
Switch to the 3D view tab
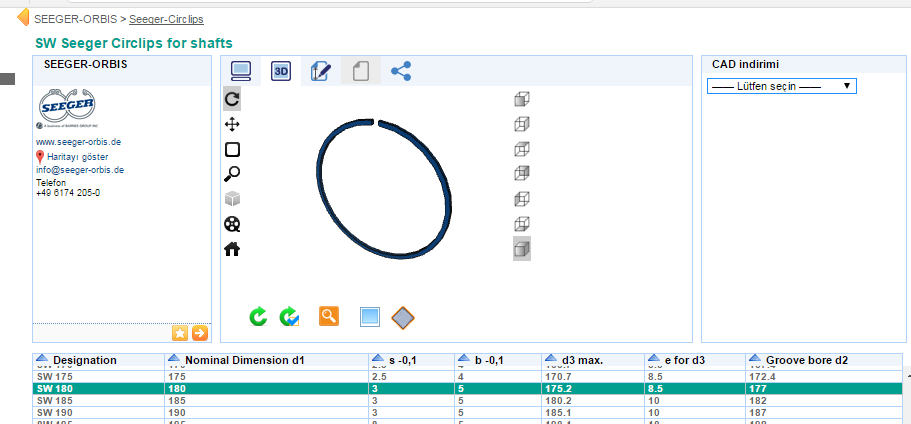(281, 71)
